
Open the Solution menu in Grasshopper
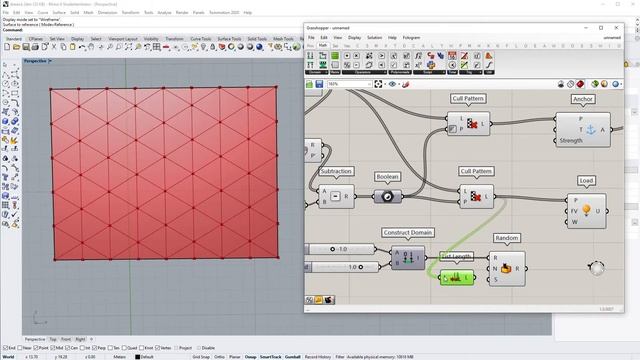pyautogui.click(x=374, y=38)
